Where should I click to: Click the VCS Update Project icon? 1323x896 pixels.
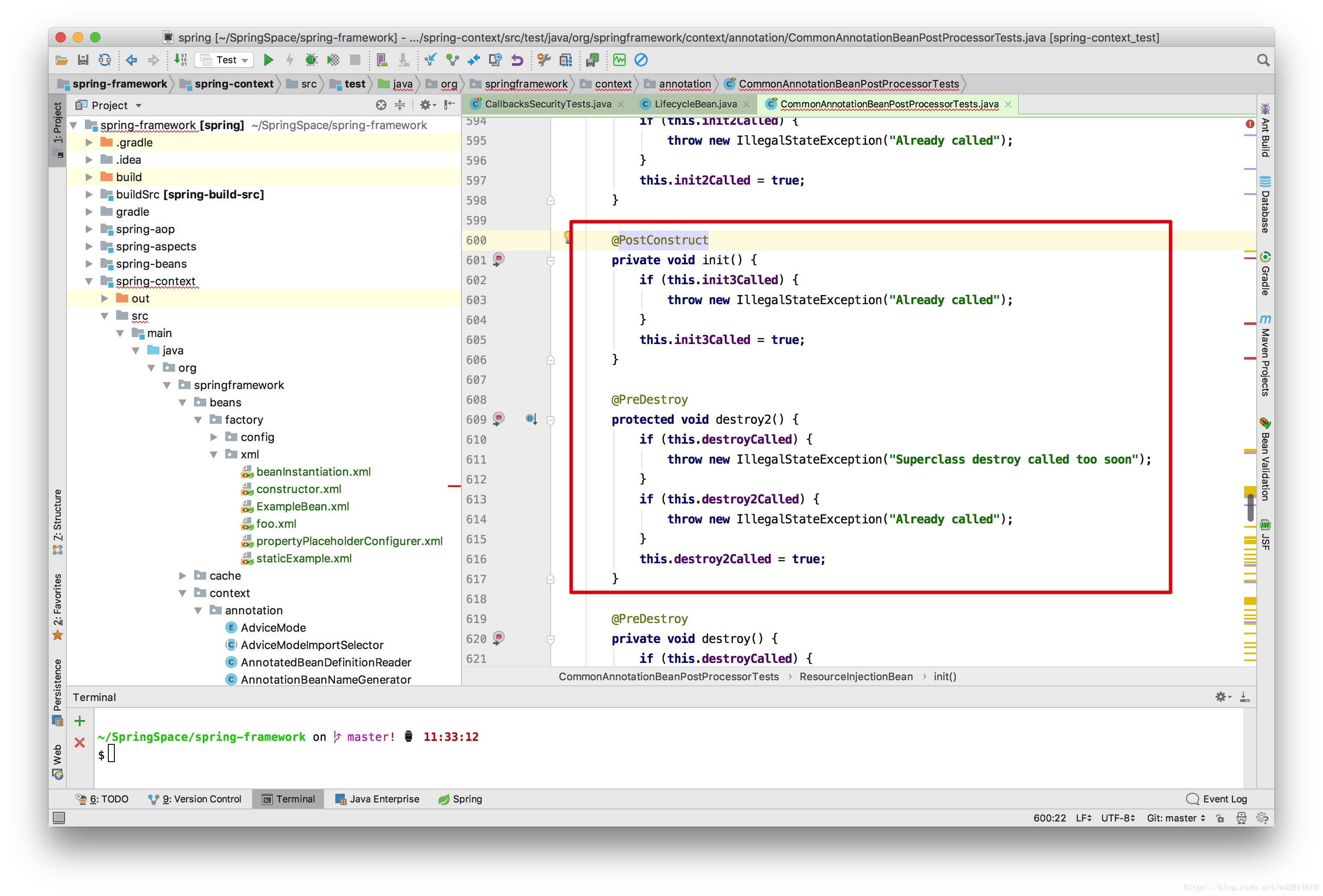coord(430,60)
